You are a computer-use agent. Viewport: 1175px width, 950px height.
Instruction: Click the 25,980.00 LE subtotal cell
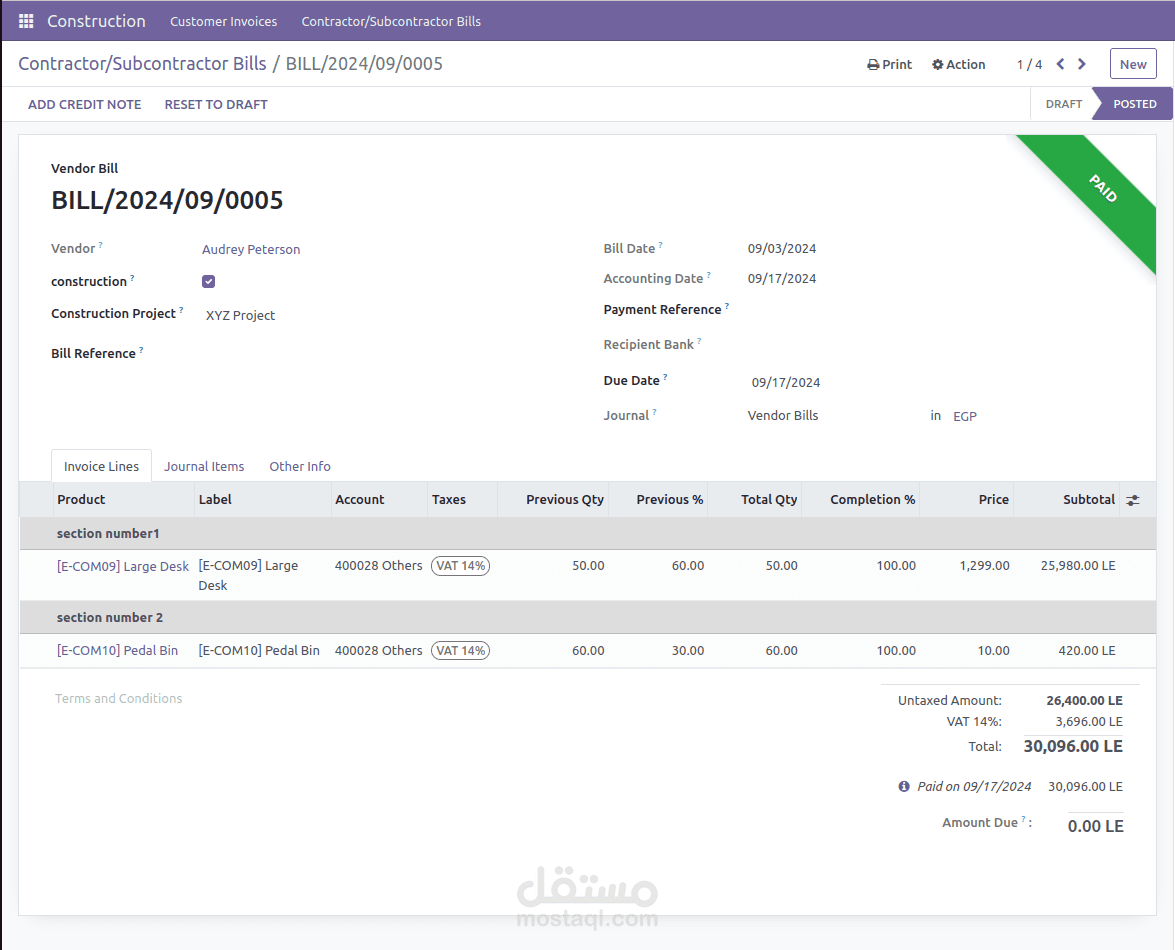[x=1078, y=566]
